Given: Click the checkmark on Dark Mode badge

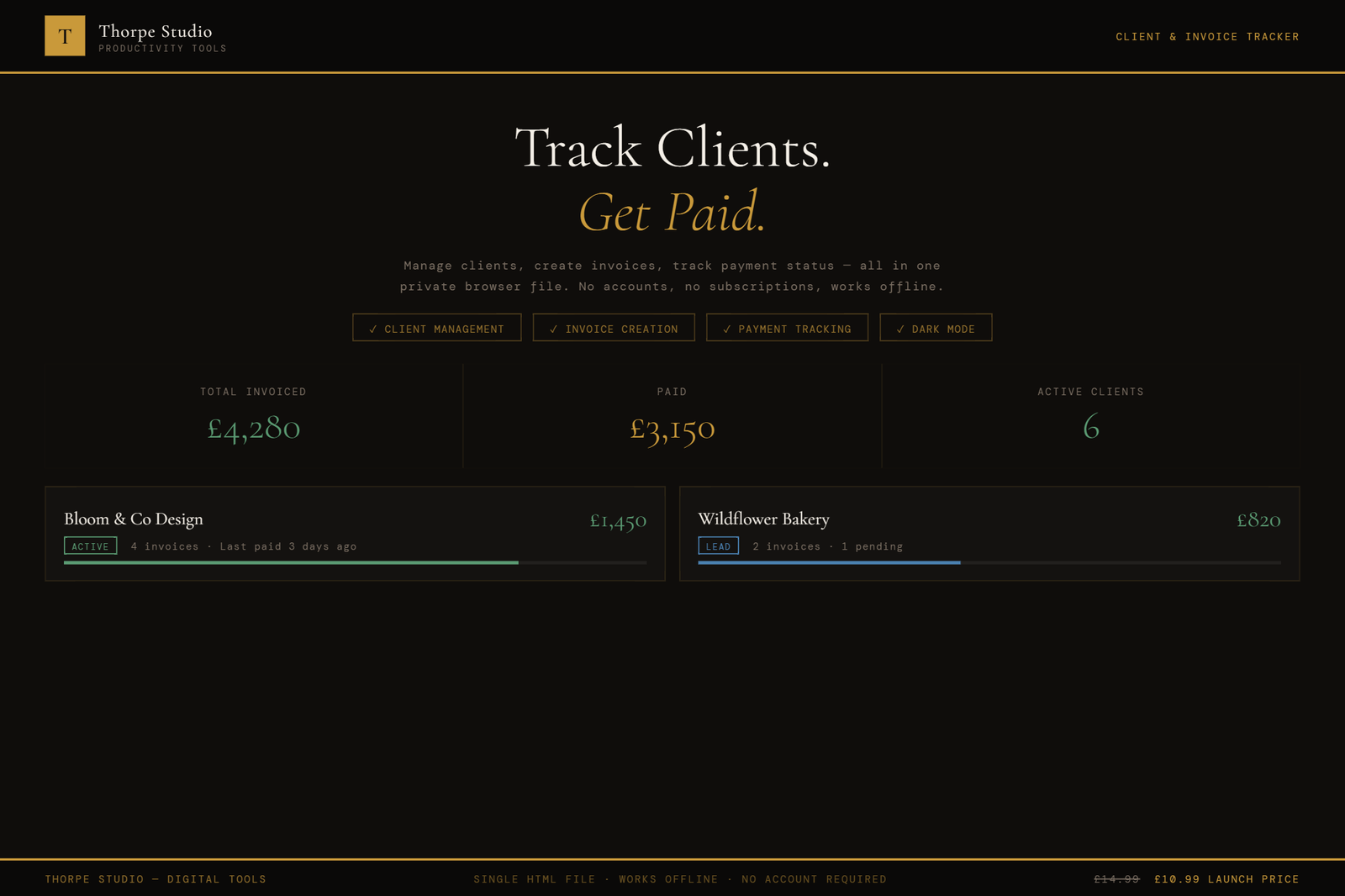Looking at the screenshot, I should coord(901,328).
